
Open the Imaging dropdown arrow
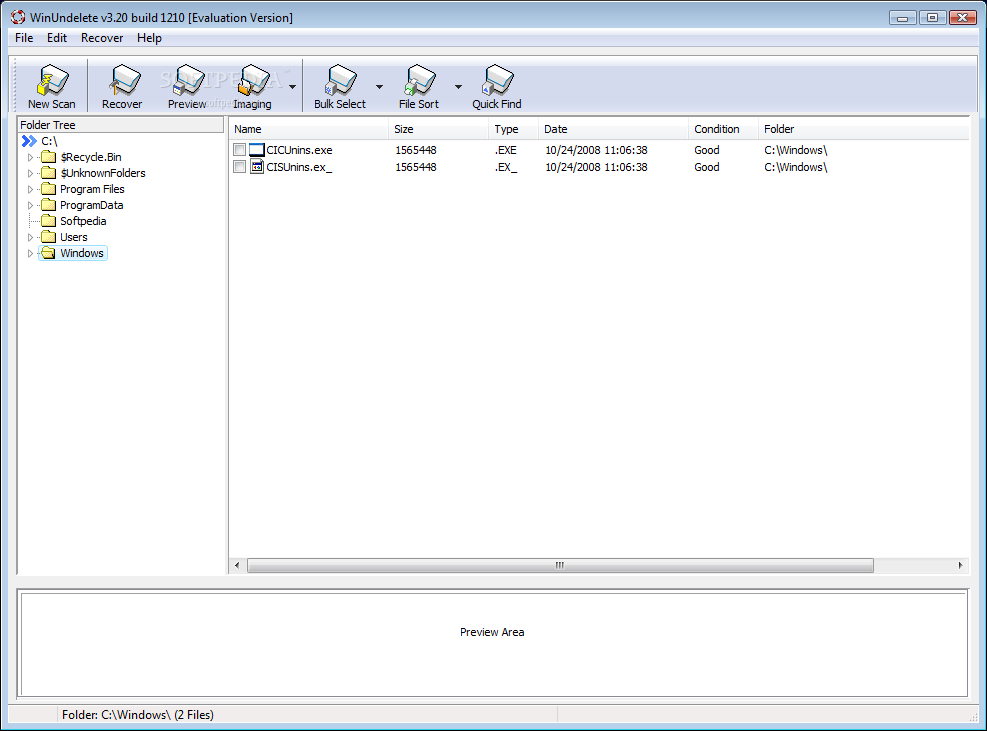pyautogui.click(x=293, y=87)
